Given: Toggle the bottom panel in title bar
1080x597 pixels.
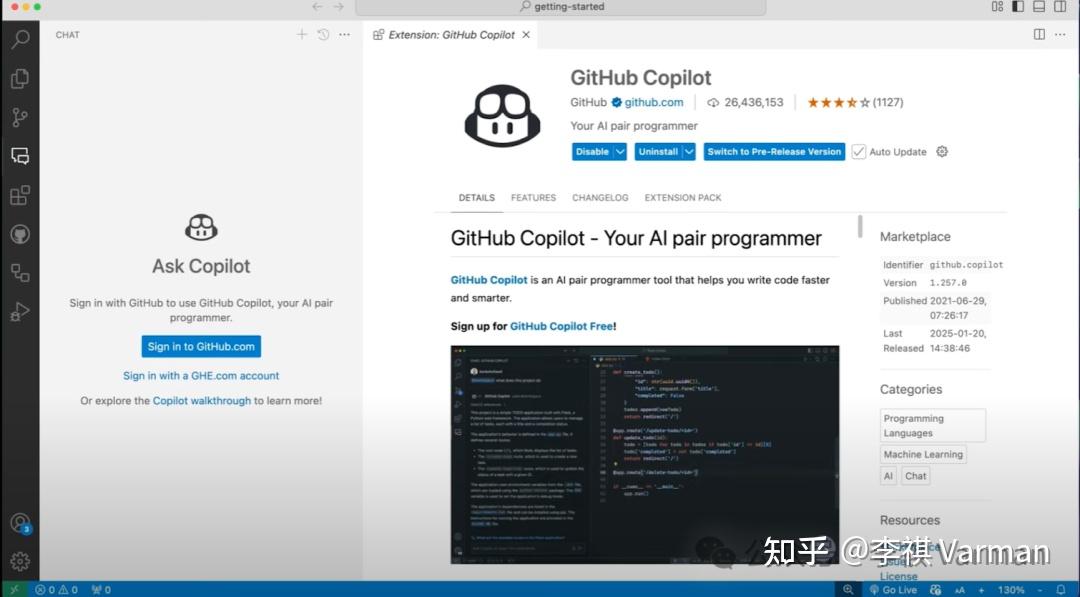Looking at the screenshot, I should coord(1039,7).
